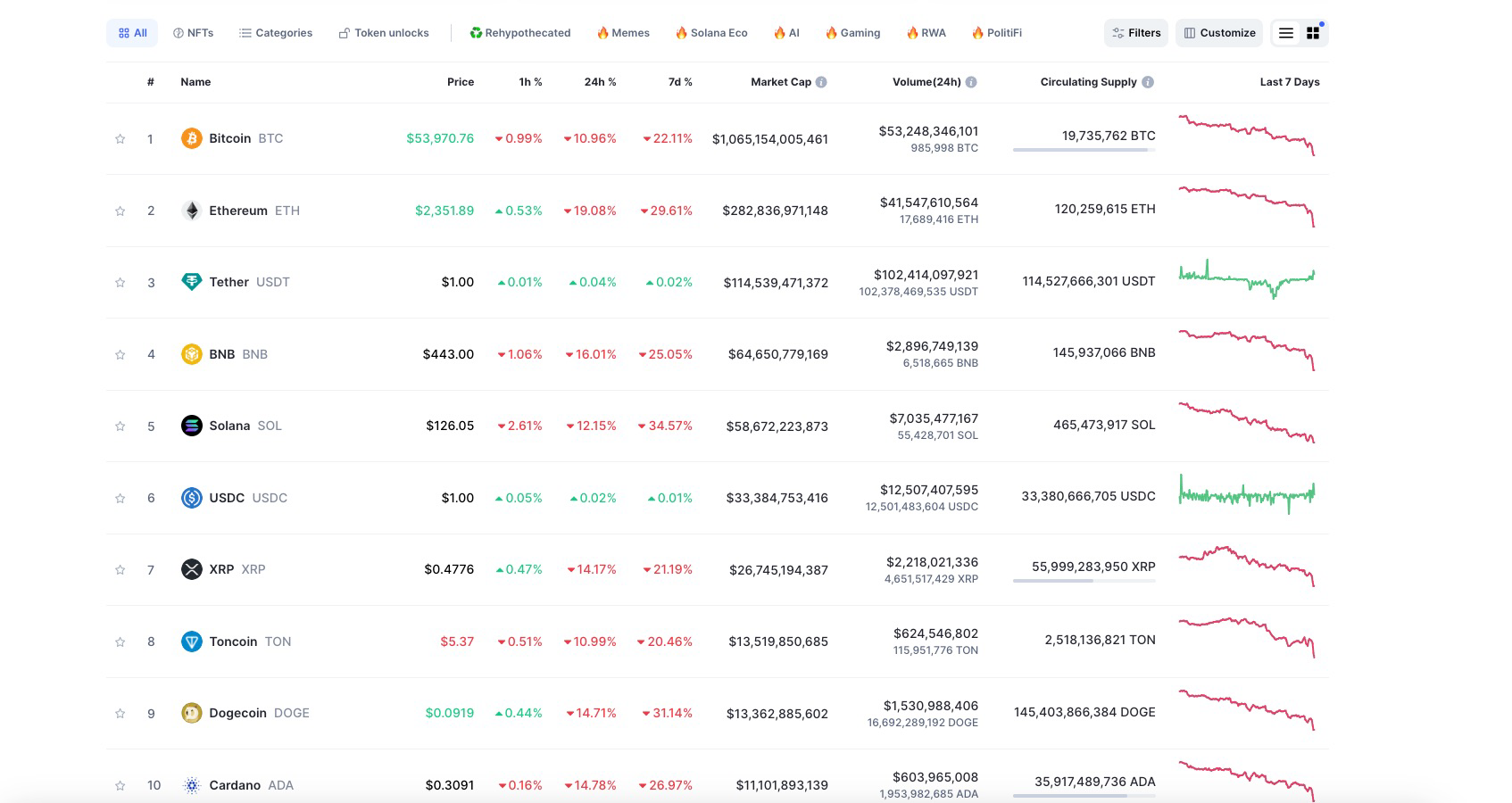Screen dimensions: 1512x803
Task: Click the Dogecoin coin logo icon
Action: [191, 713]
